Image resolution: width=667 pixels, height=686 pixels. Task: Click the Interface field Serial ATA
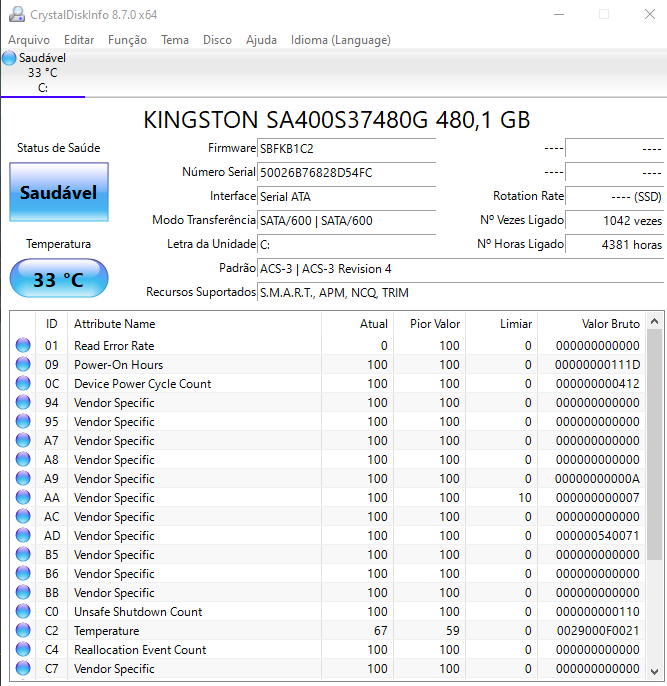(346, 196)
